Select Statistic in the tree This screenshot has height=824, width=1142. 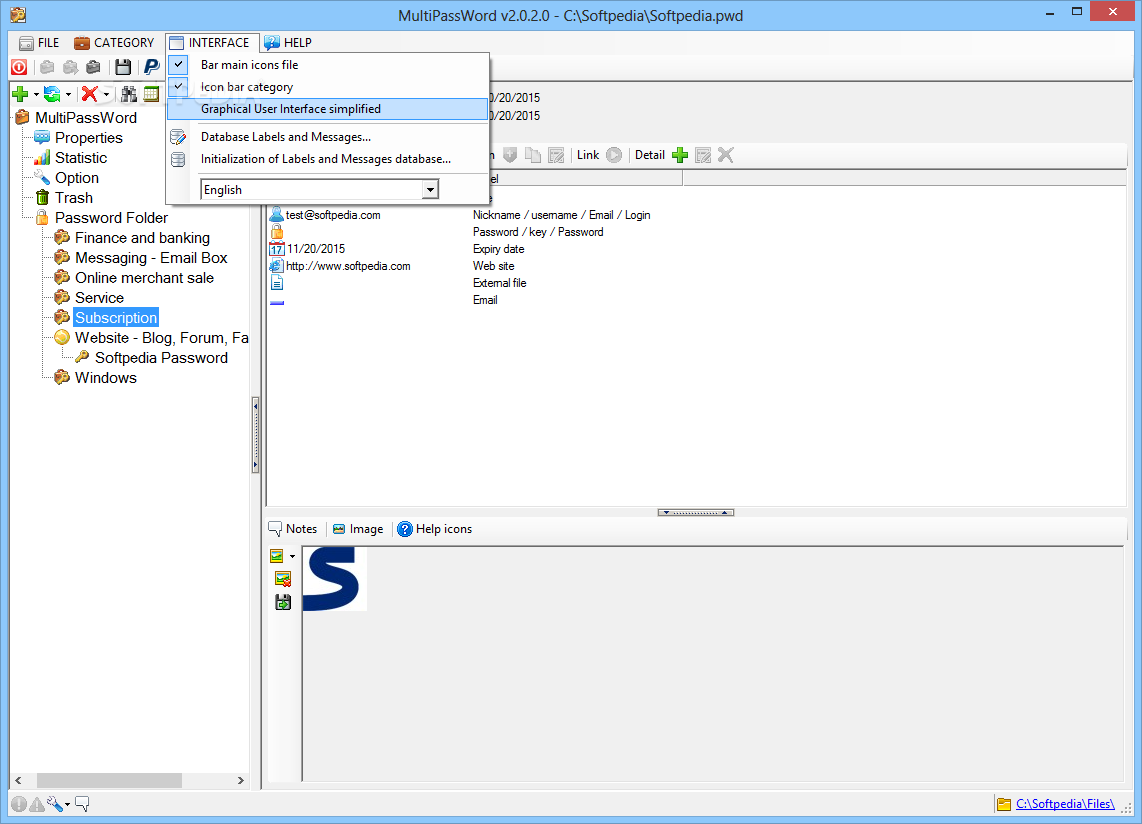tap(81, 158)
